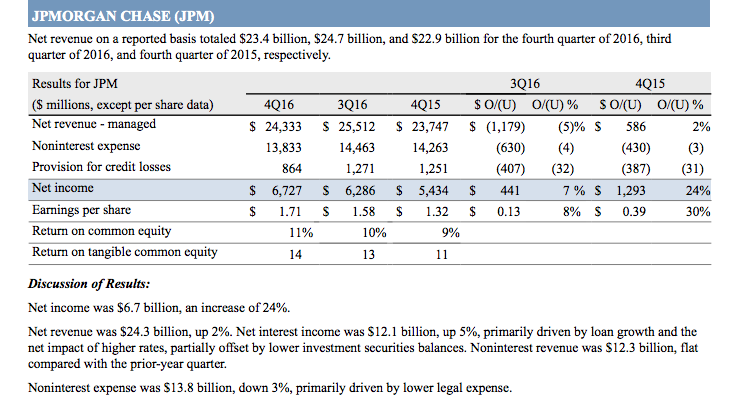This screenshot has height=400, width=740.
Task: Click provision for credit losses value 1,271
Action: pyautogui.click(x=360, y=169)
